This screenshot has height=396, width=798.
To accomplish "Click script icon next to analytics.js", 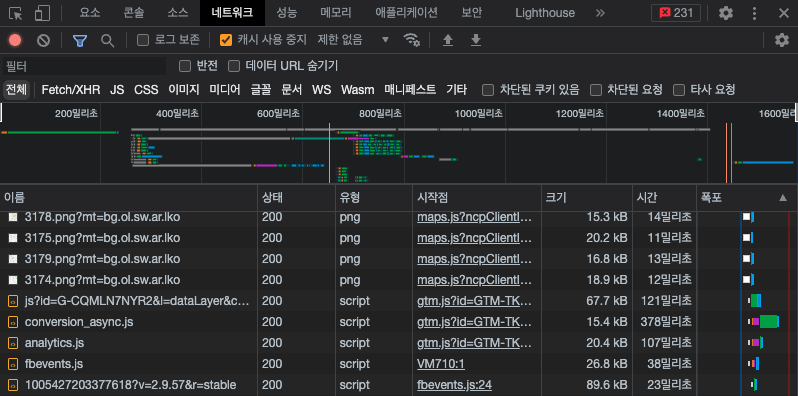I will [14, 343].
